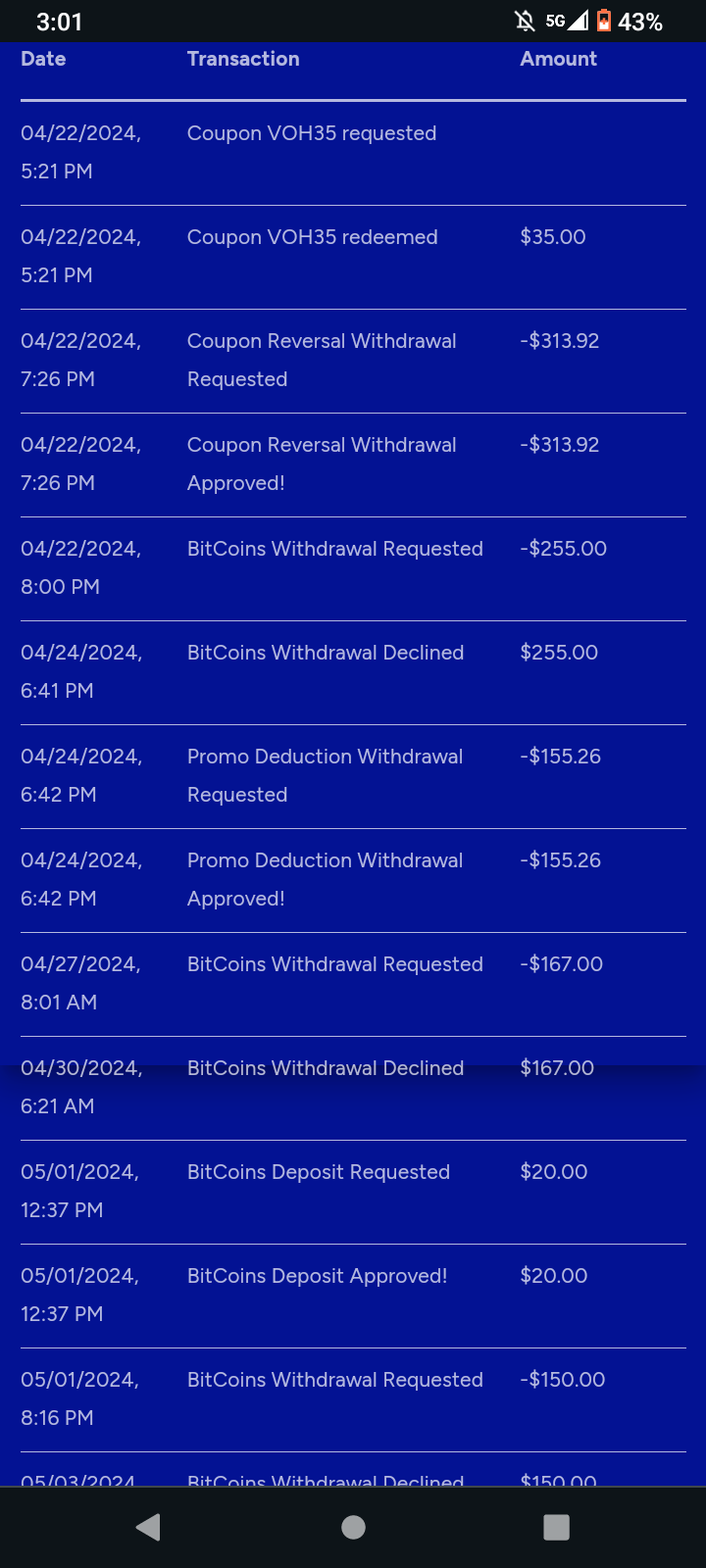This screenshot has width=706, height=1568.
Task: Open the BitCoins Deposit Requested entry
Action: click(319, 1172)
